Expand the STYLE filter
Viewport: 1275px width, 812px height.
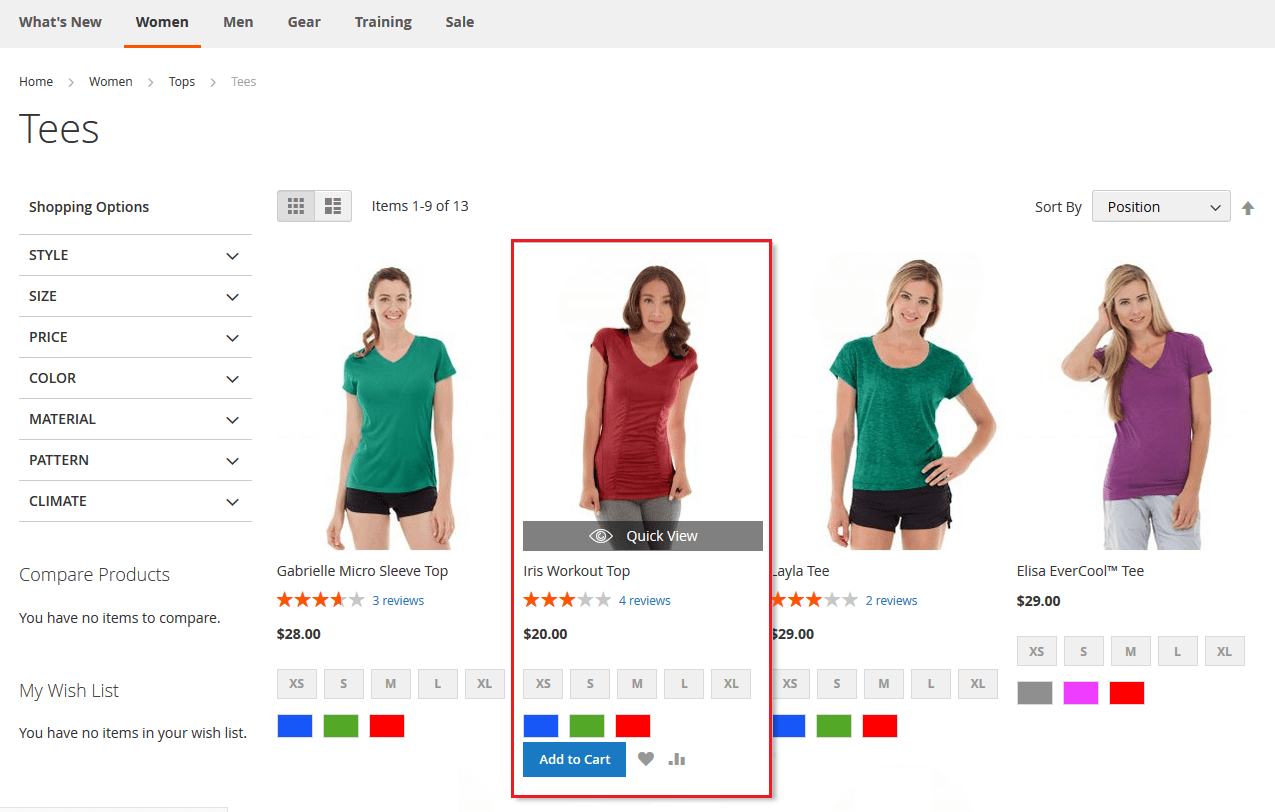tap(135, 255)
